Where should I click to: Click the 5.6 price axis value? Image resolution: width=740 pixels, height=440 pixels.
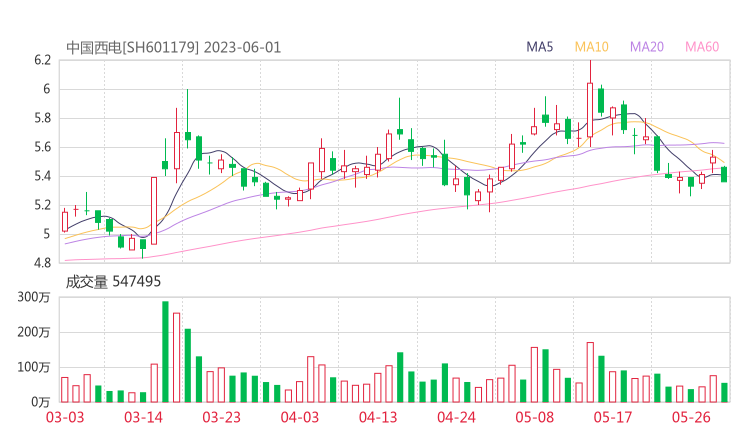tap(42, 147)
